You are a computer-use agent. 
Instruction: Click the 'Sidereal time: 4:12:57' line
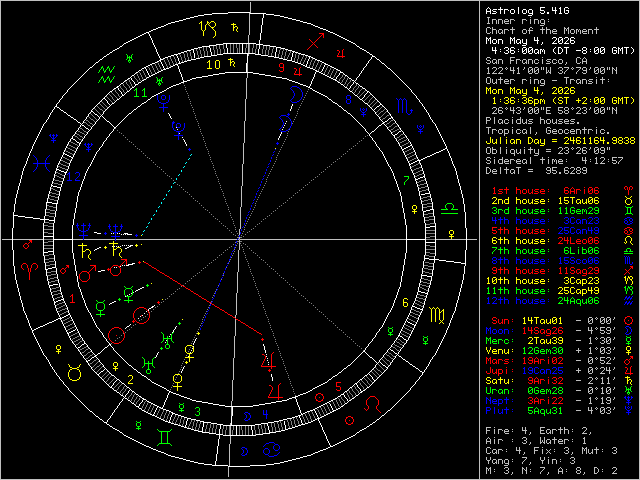pyautogui.click(x=554, y=161)
